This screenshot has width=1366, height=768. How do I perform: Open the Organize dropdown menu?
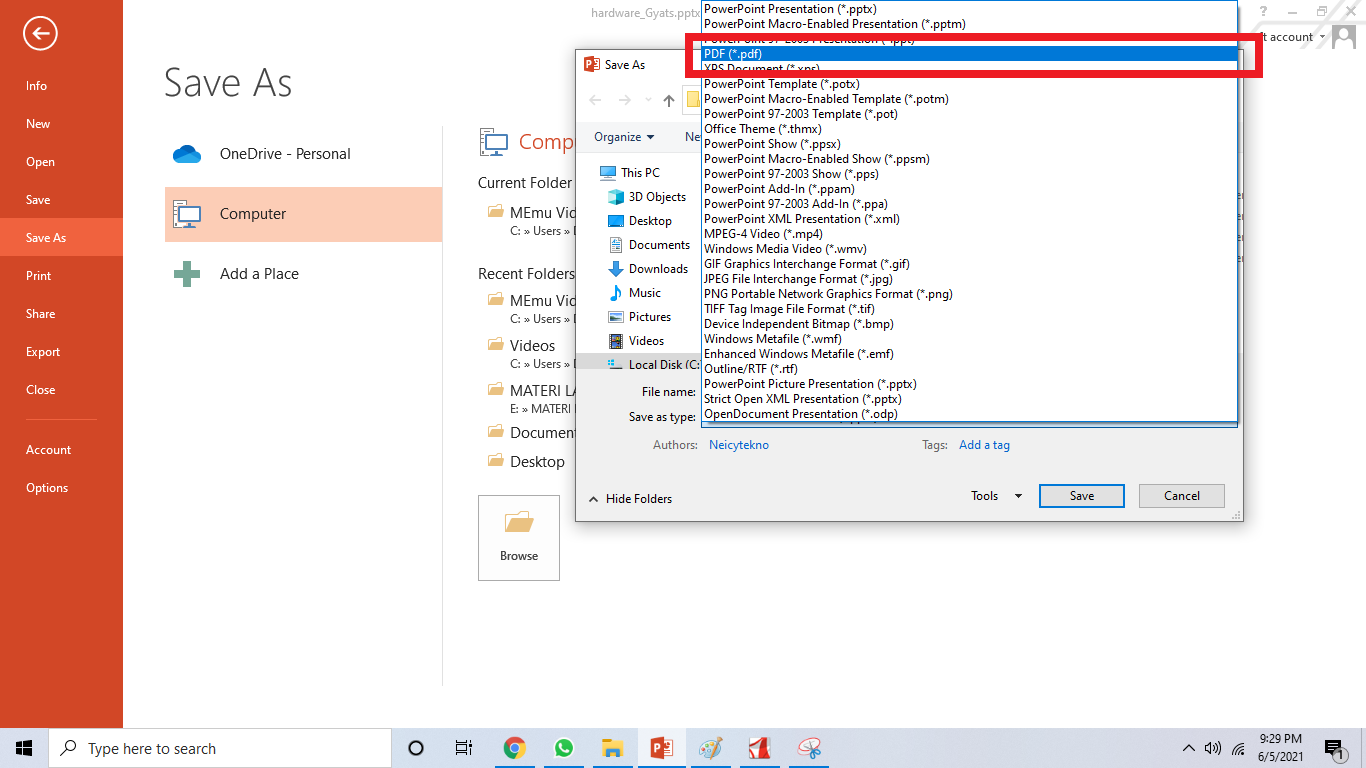click(624, 137)
